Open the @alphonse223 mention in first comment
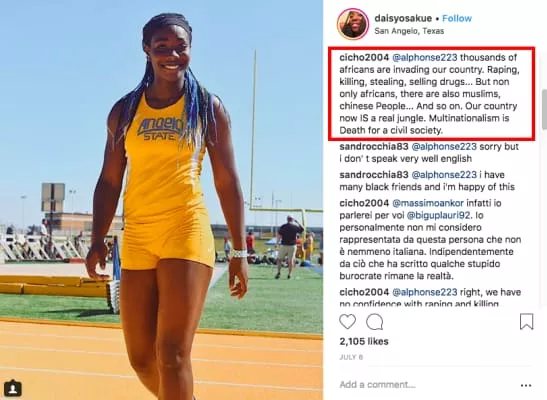This screenshot has width=547, height=400. 425,57
